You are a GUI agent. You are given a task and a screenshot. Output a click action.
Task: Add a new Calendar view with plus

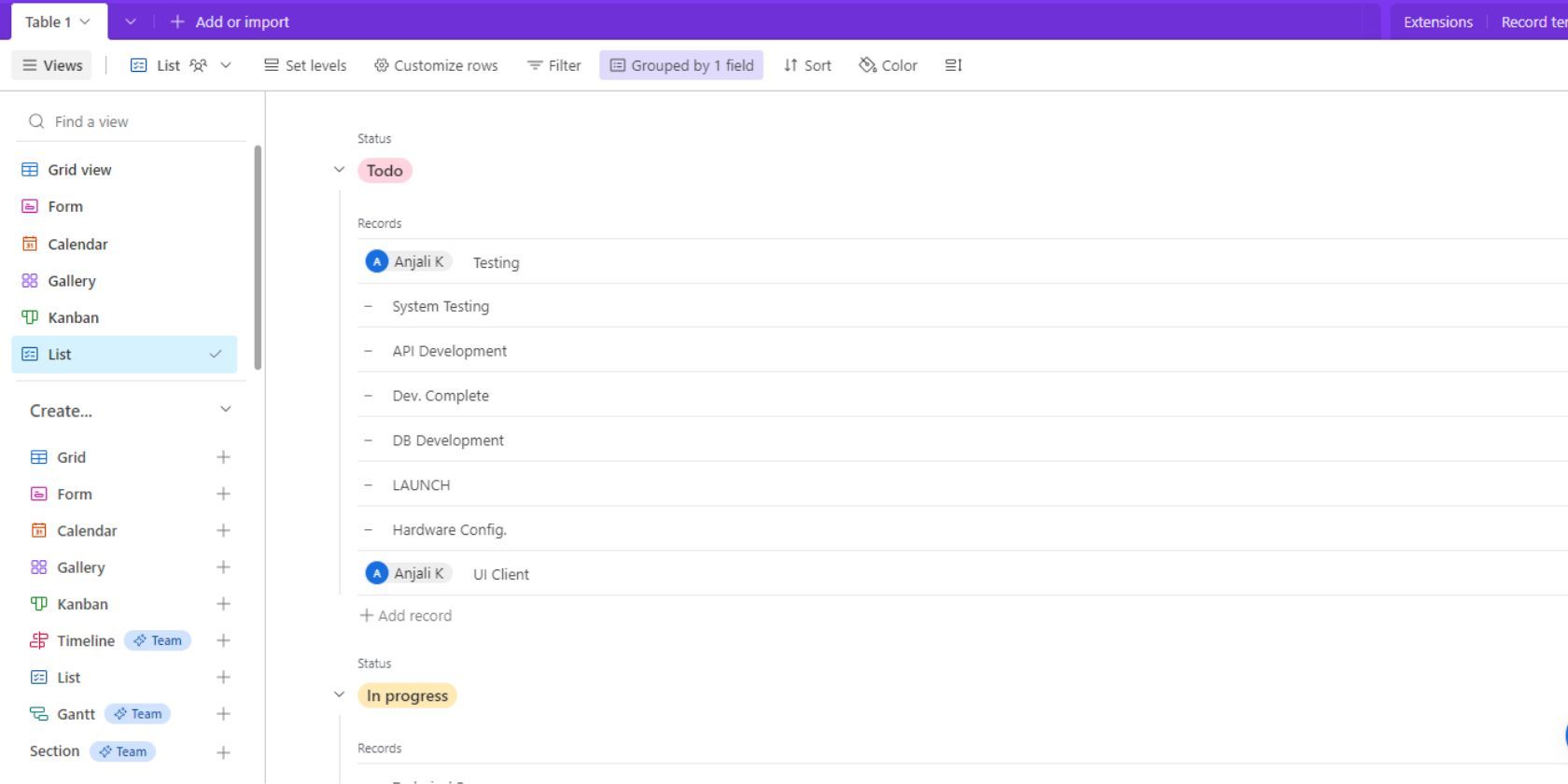click(x=223, y=530)
